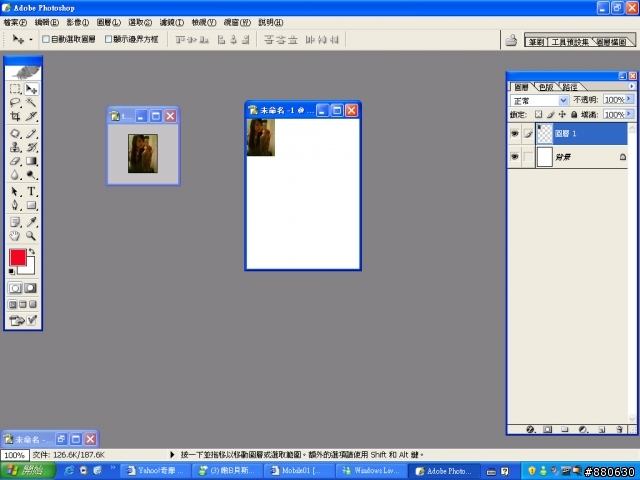Pick the red foreground color swatch
Image resolution: width=640 pixels, height=480 pixels.
[x=18, y=258]
